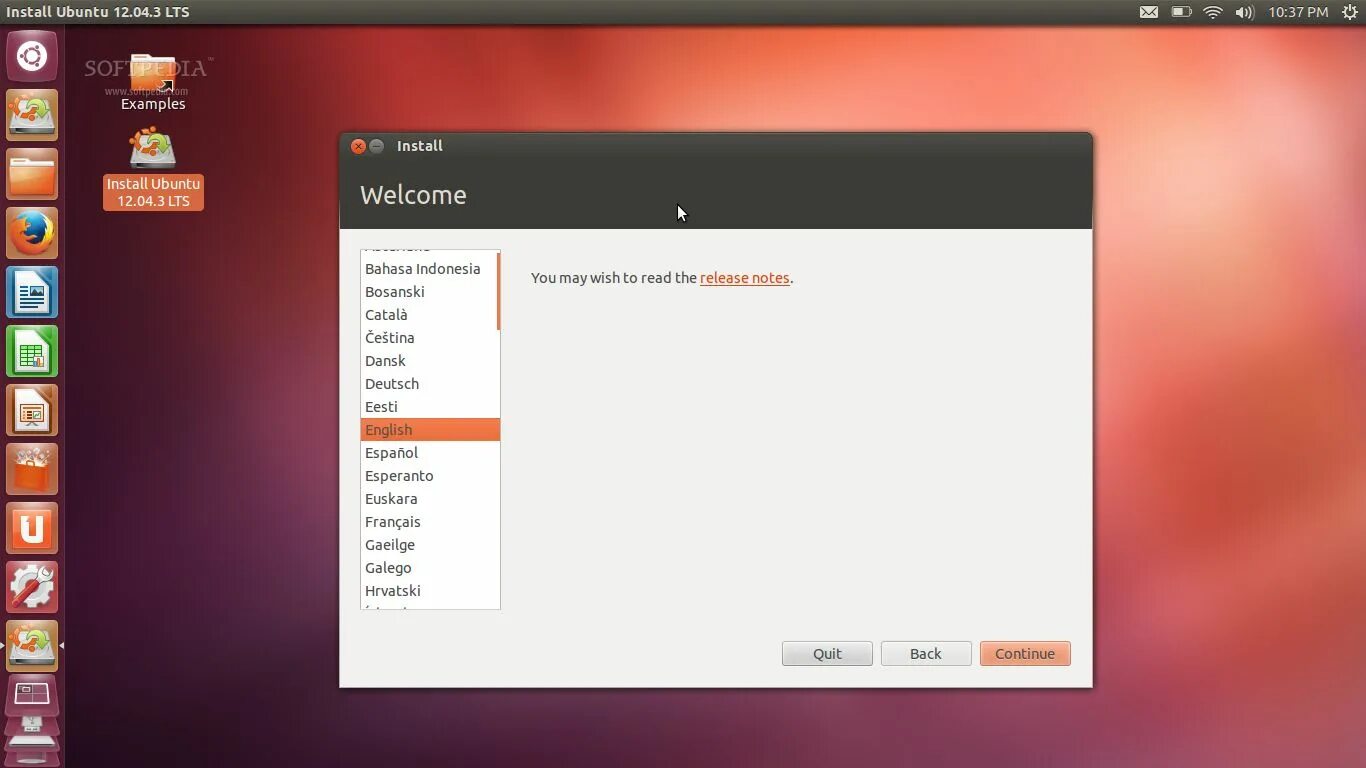Open the Wi-Fi network indicator

(x=1213, y=12)
